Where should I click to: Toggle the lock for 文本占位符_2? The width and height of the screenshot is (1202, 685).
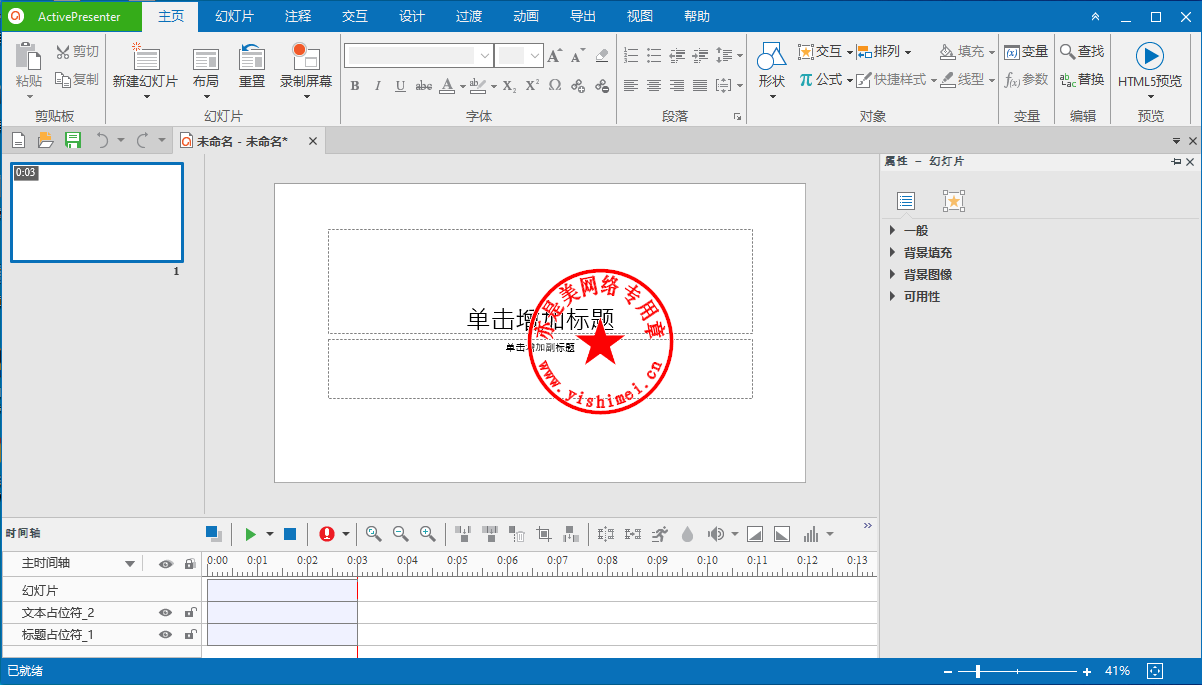[190, 612]
